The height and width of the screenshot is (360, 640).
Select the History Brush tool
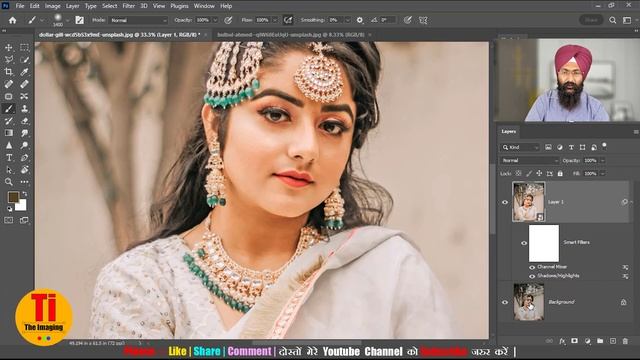[x=9, y=121]
